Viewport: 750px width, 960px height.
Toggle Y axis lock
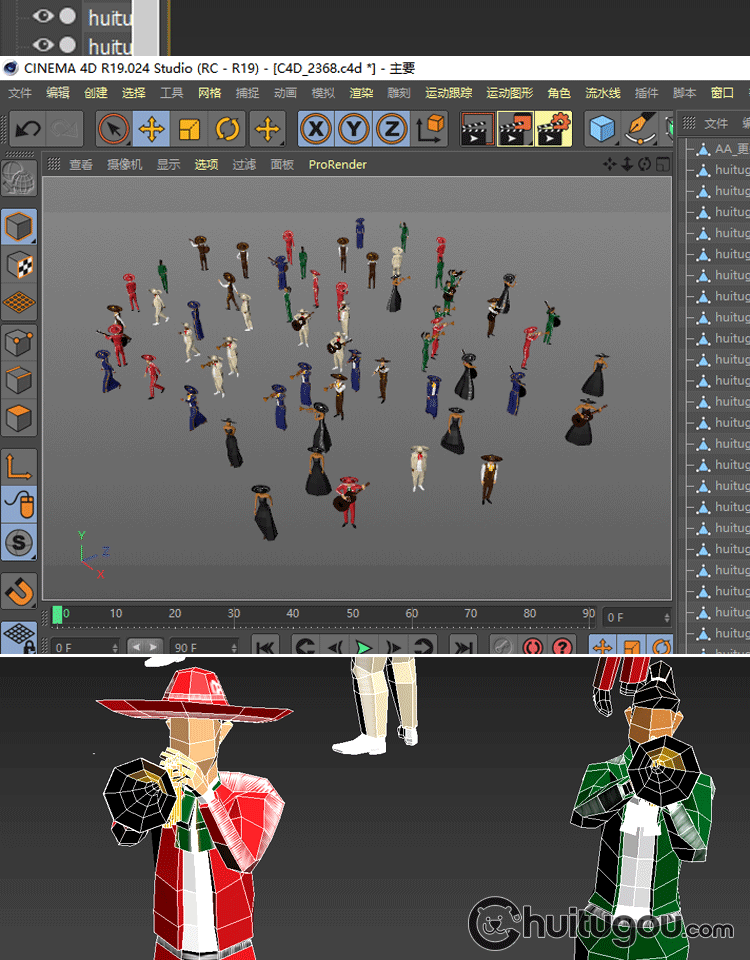point(354,129)
